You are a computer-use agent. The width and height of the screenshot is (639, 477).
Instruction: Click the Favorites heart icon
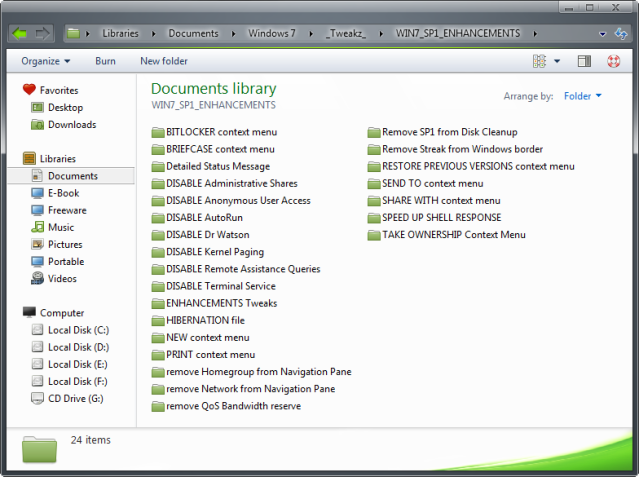[29, 90]
